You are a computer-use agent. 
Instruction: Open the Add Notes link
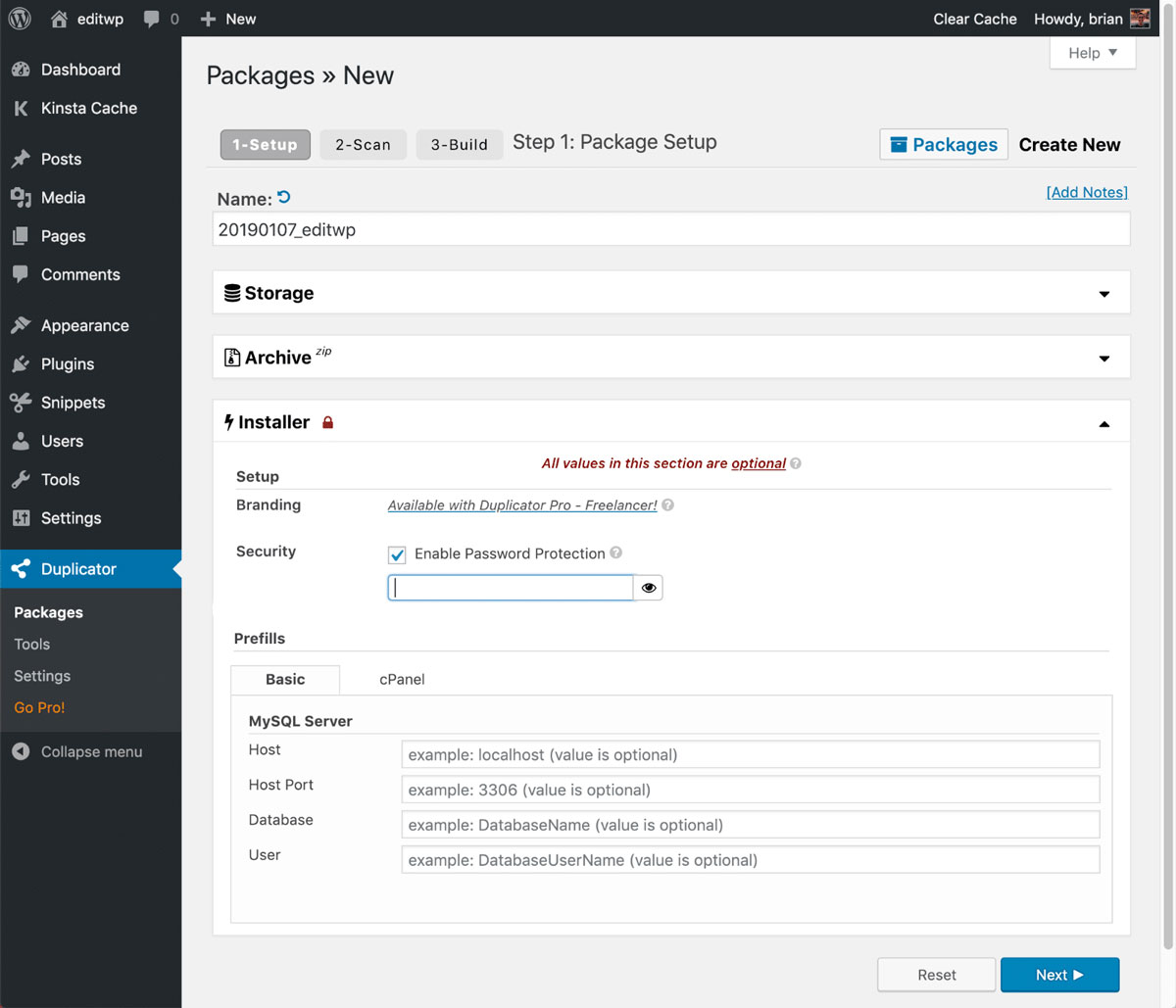pos(1087,192)
